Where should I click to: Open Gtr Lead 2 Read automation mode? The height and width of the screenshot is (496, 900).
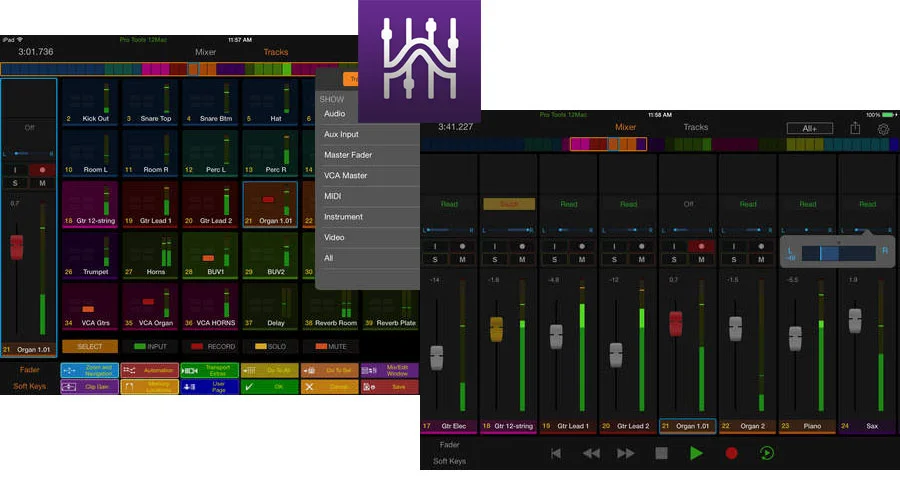pos(629,204)
